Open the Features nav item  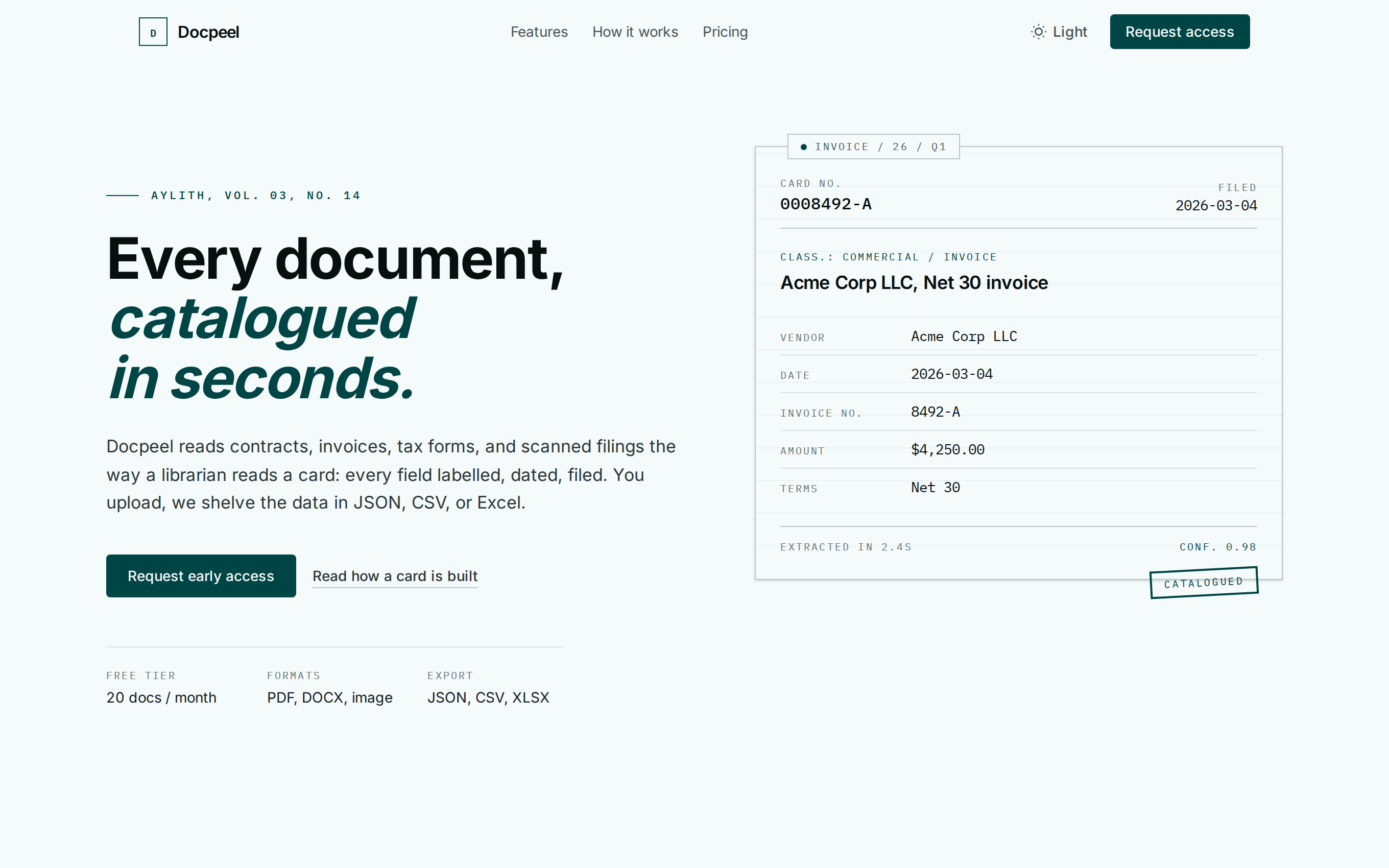click(x=539, y=32)
